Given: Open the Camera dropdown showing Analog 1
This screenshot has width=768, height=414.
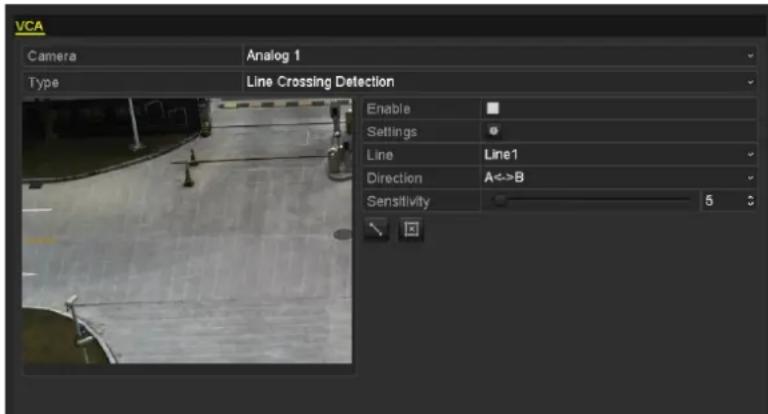Looking at the screenshot, I should pyautogui.click(x=500, y=56).
